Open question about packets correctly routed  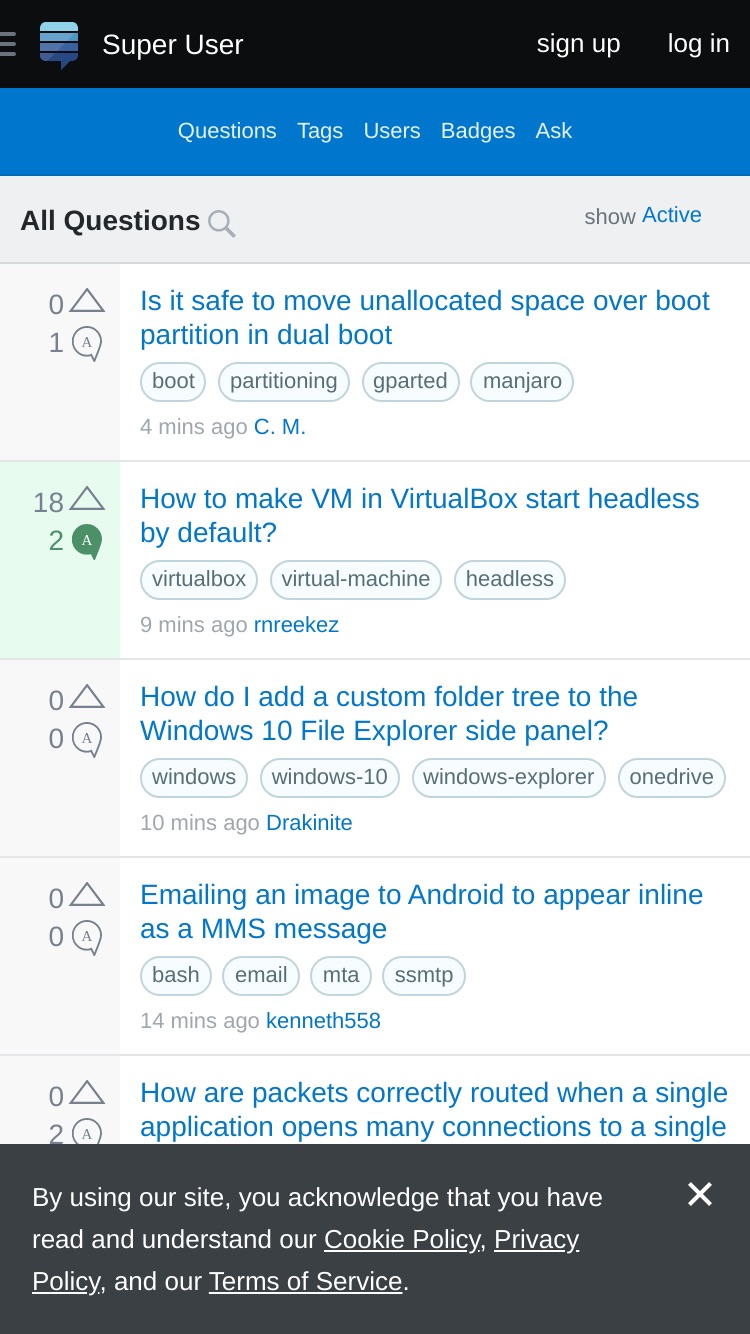(x=434, y=1110)
